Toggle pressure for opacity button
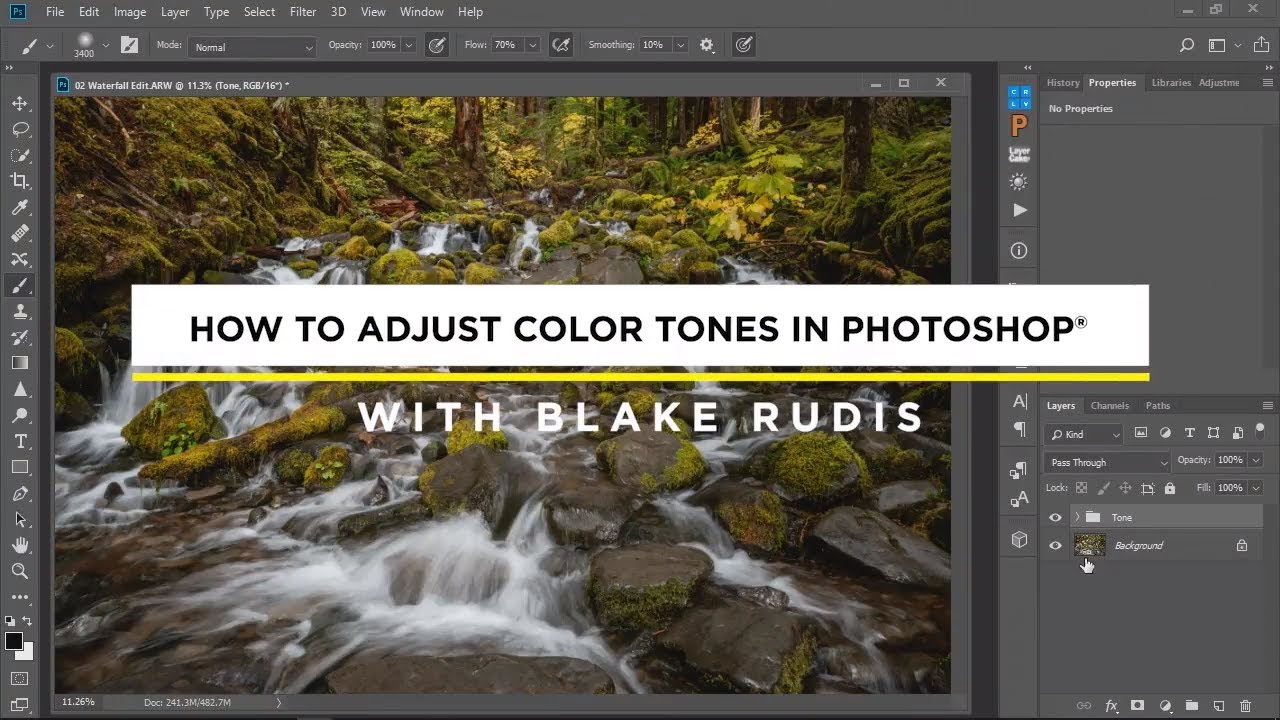The height and width of the screenshot is (720, 1280). click(x=436, y=45)
